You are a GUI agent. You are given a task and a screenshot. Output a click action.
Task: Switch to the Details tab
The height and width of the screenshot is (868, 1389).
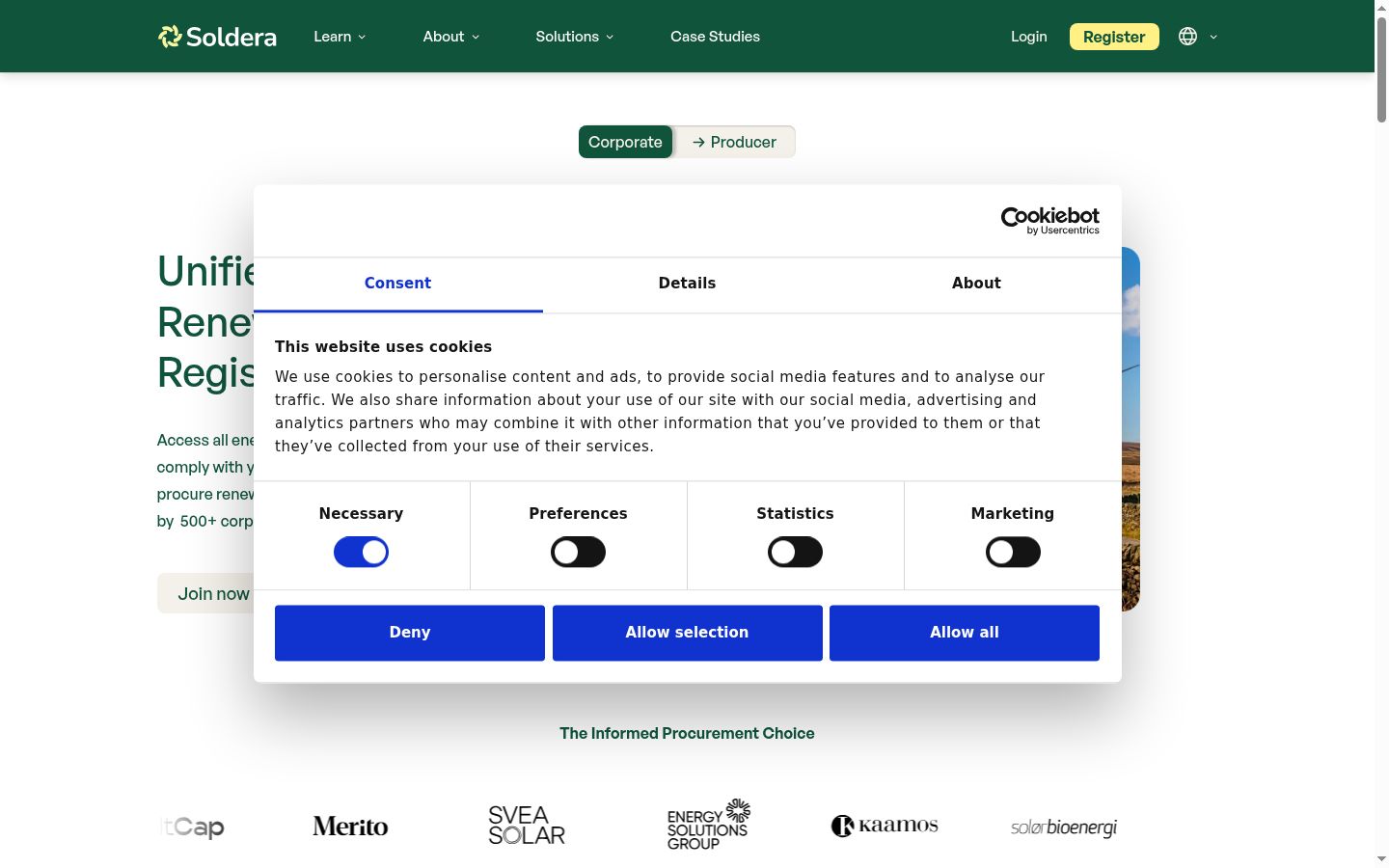pos(687,285)
